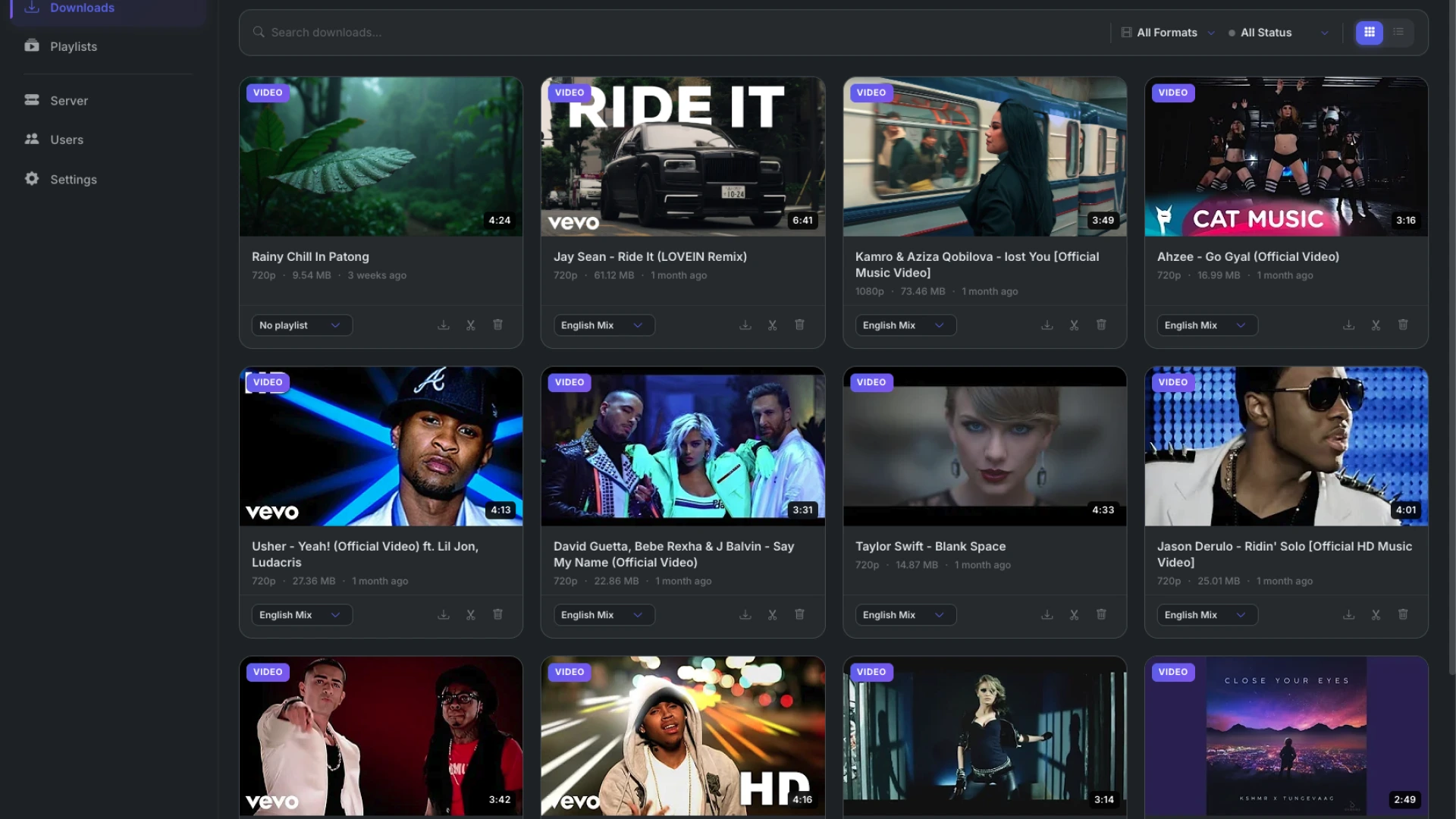This screenshot has height=819, width=1456.
Task: Change playlist for Jay Sean Ride It
Action: (x=604, y=325)
